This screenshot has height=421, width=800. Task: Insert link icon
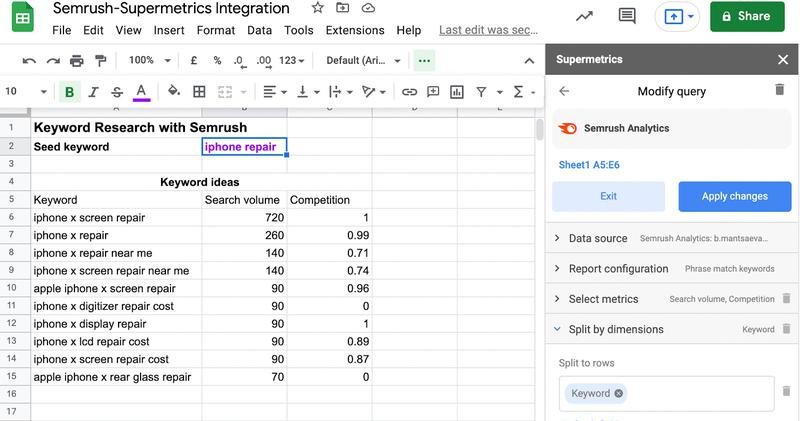pos(409,92)
